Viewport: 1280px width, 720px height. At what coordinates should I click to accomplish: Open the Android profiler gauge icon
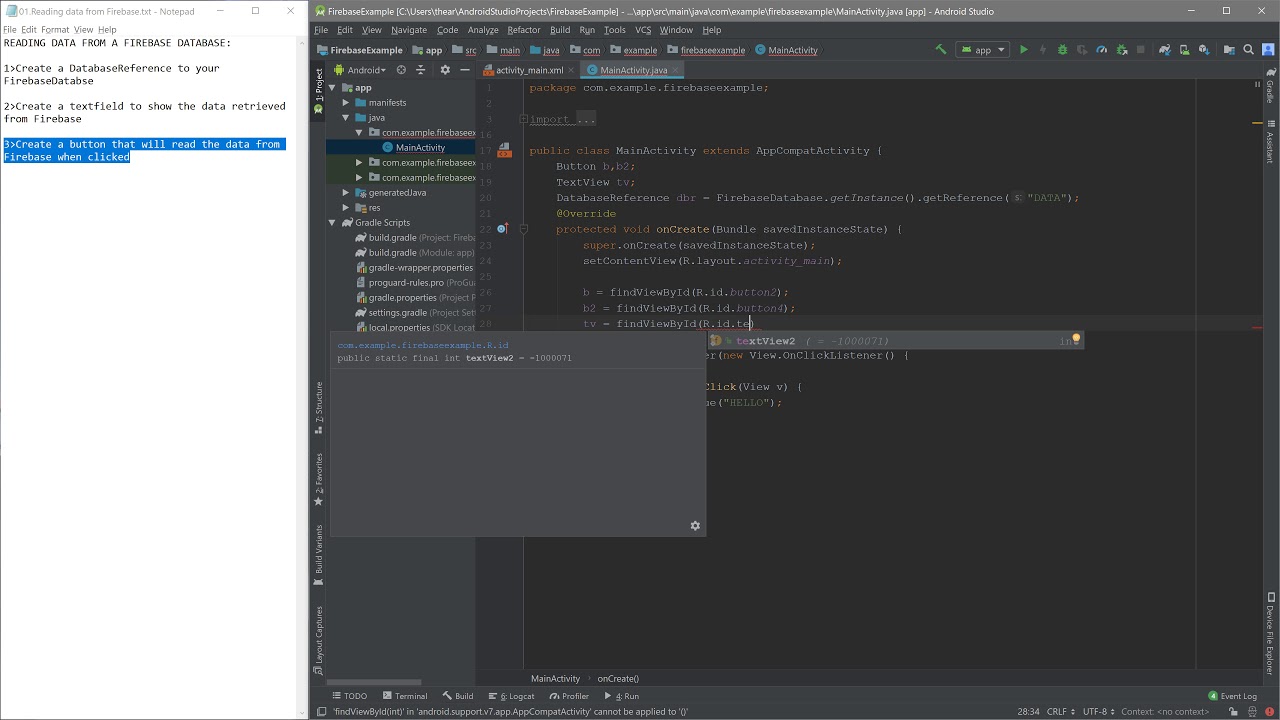click(1101, 49)
